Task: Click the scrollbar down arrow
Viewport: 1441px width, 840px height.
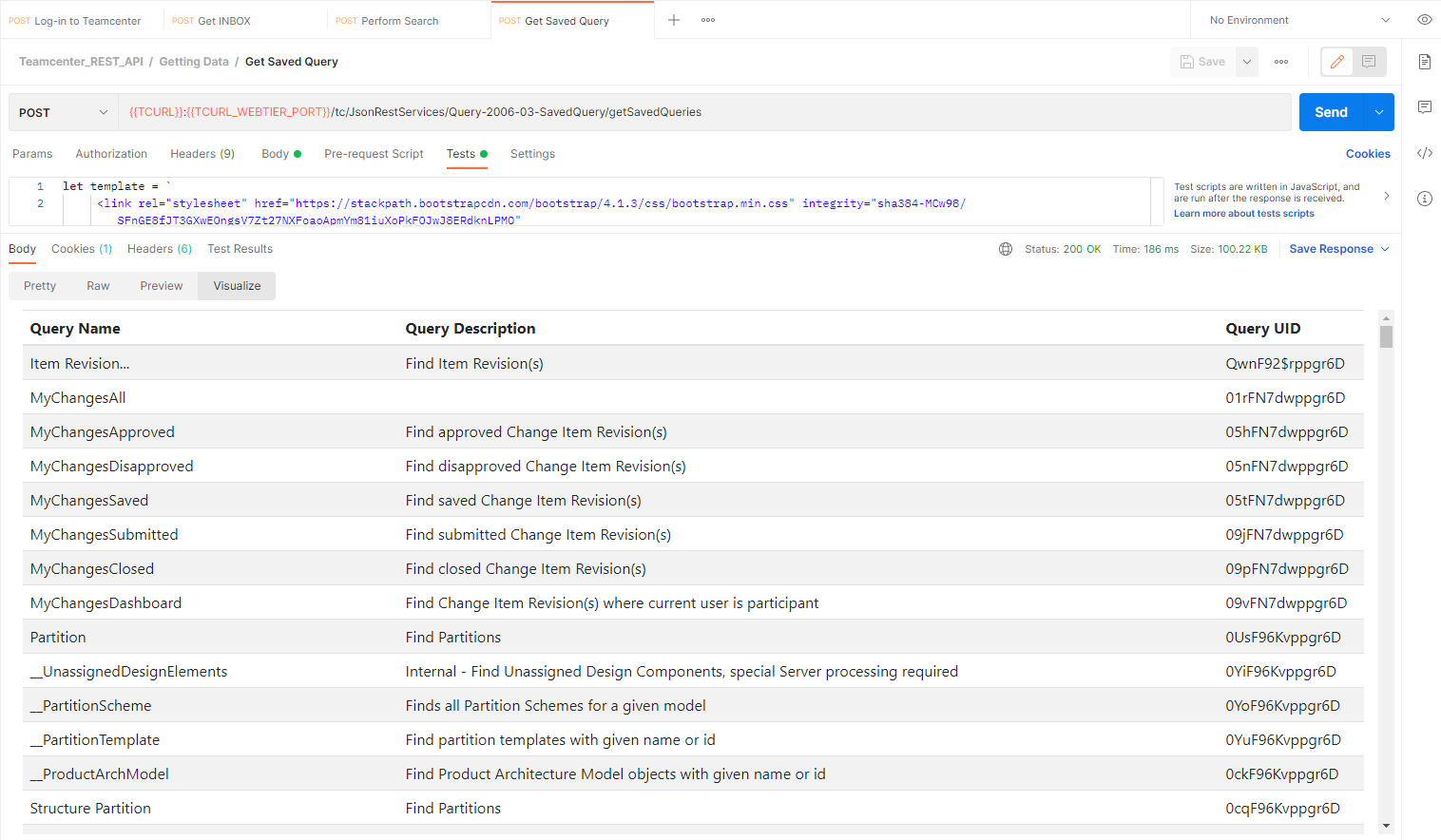Action: pos(1386,826)
